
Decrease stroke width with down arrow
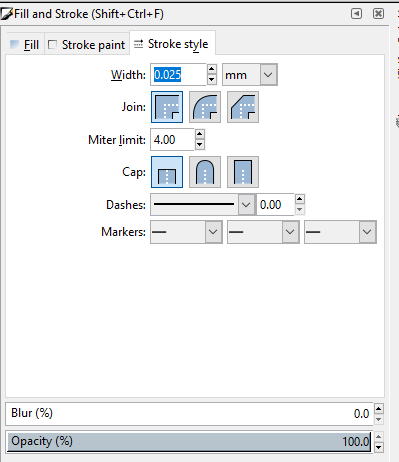coord(212,80)
